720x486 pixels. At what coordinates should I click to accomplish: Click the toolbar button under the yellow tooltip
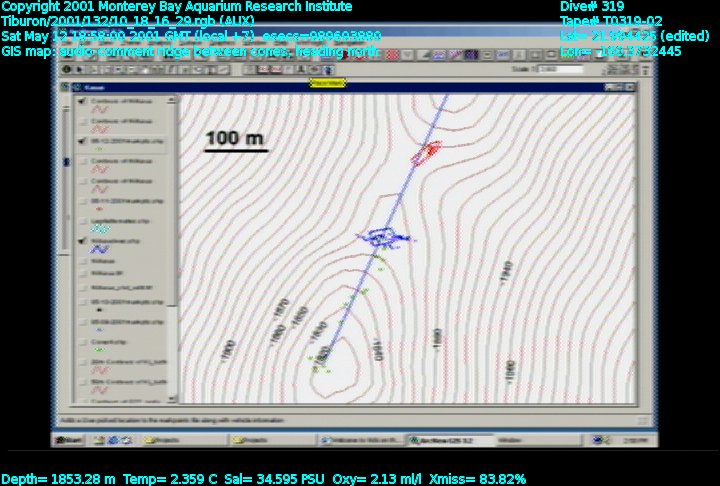point(328,69)
